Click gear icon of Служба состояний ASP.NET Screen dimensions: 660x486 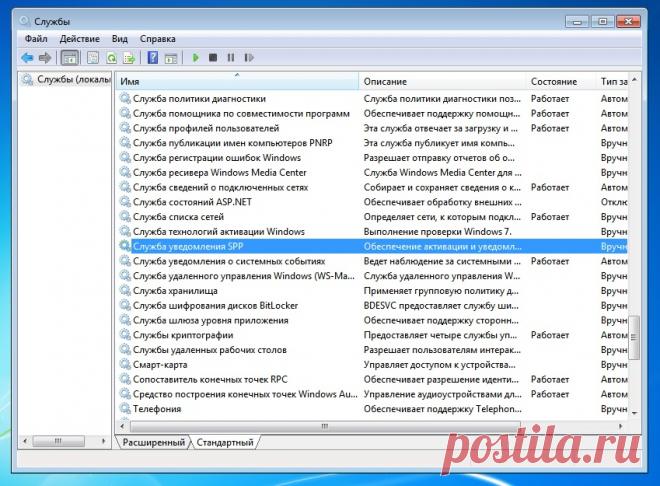125,202
